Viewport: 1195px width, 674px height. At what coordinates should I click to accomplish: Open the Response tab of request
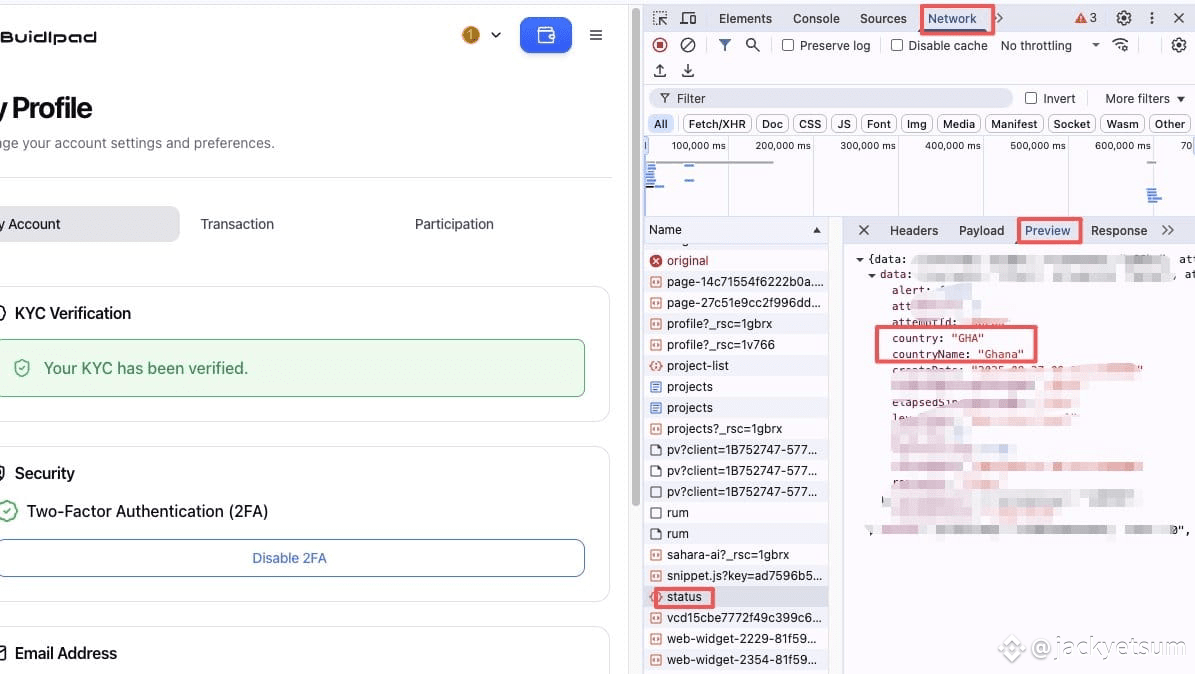(x=1119, y=230)
